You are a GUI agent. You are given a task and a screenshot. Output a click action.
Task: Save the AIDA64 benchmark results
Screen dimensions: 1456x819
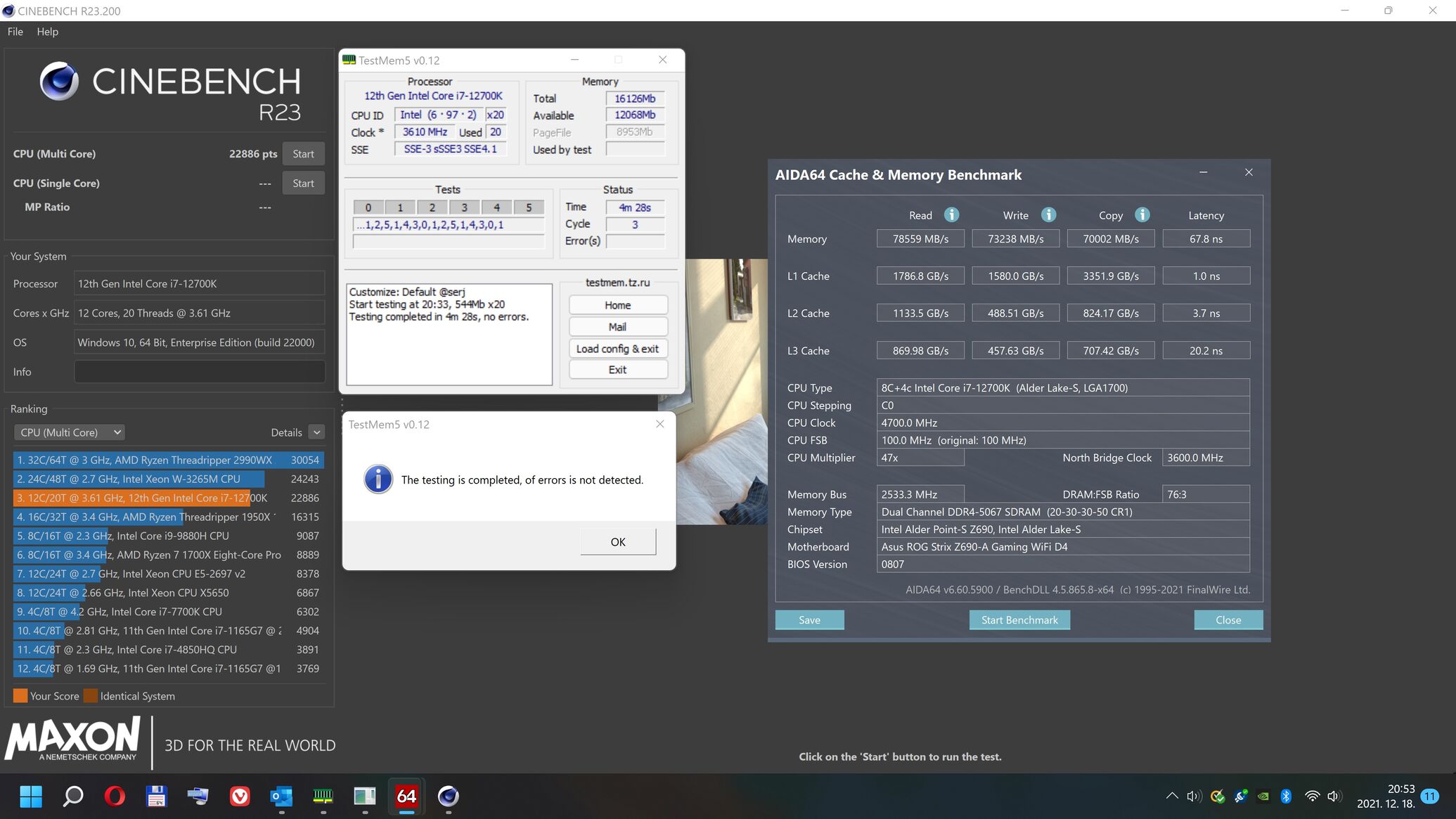click(809, 620)
